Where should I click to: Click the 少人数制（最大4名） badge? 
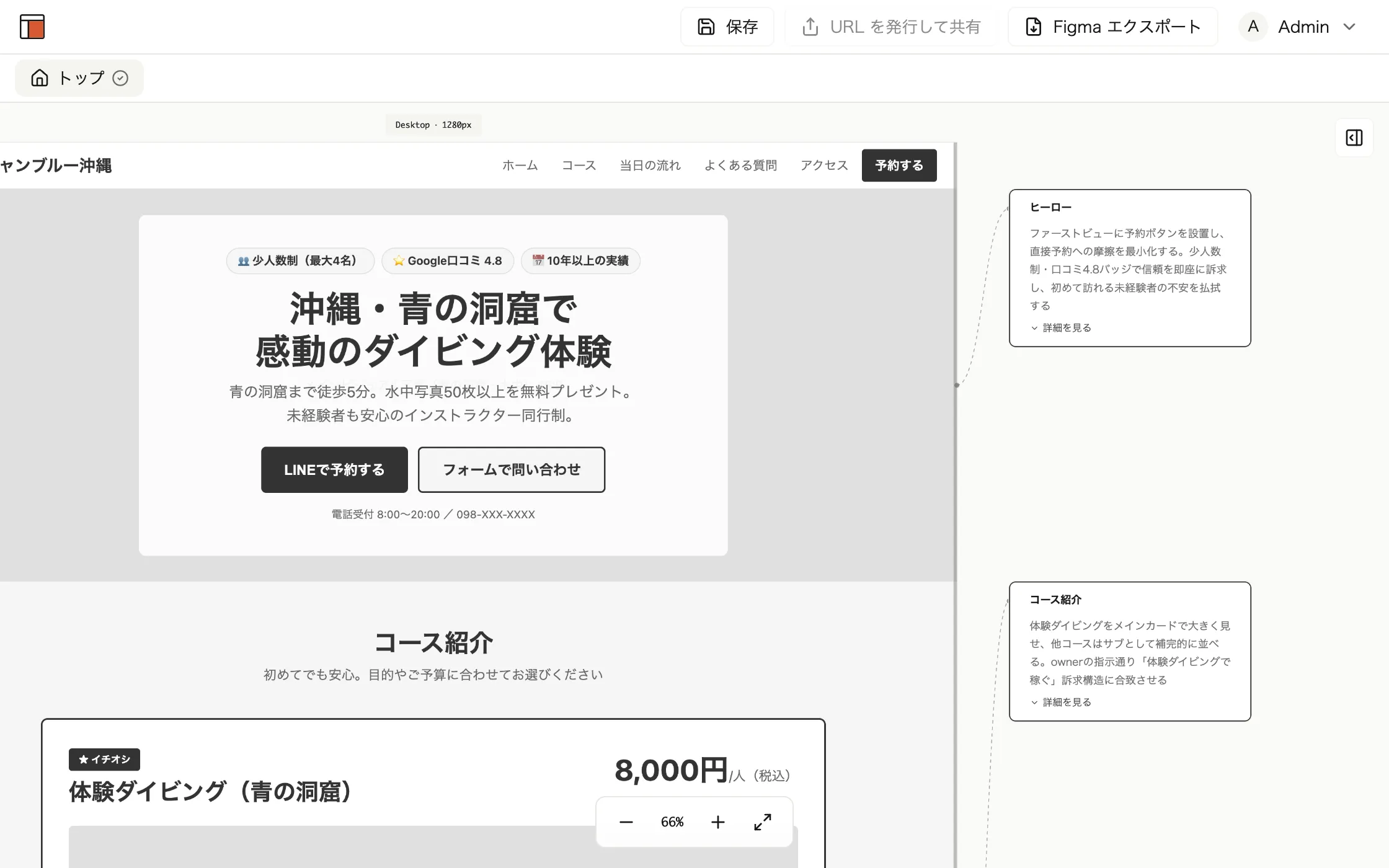[300, 261]
